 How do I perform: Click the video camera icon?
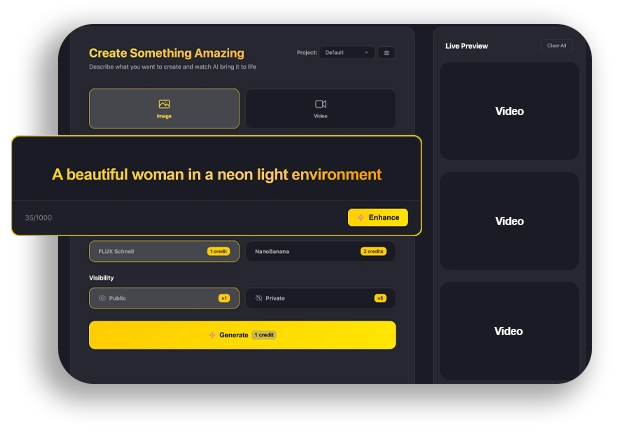pyautogui.click(x=321, y=104)
